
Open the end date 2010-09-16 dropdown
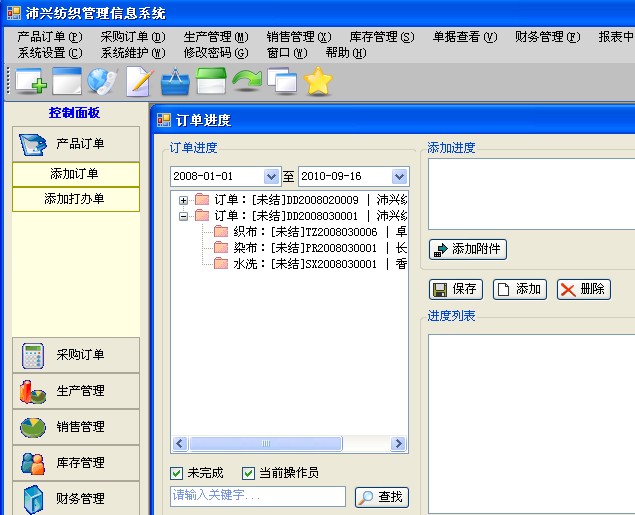pos(399,177)
